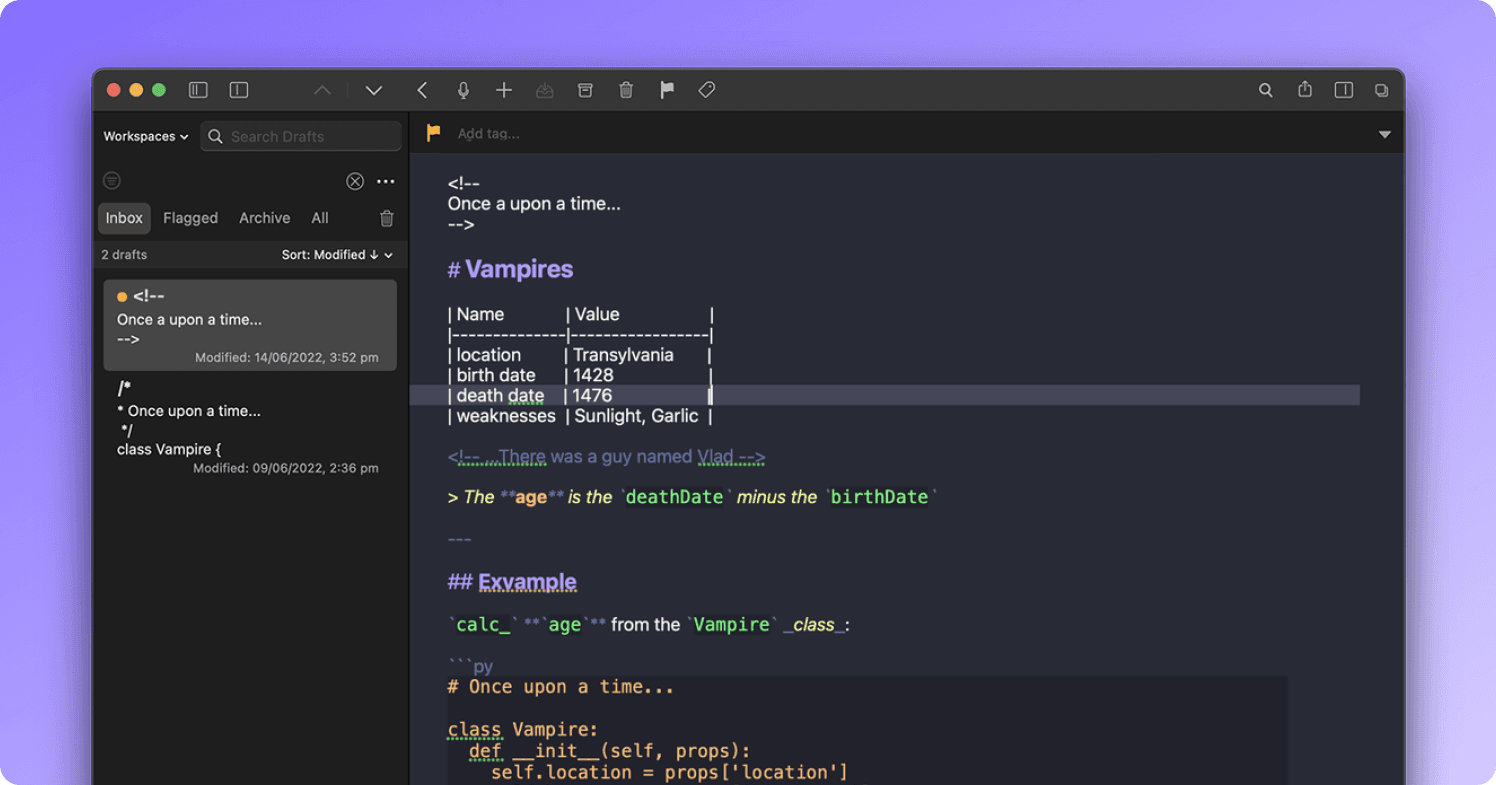Toggle the left draft list sidebar
1496x785 pixels.
coord(198,90)
